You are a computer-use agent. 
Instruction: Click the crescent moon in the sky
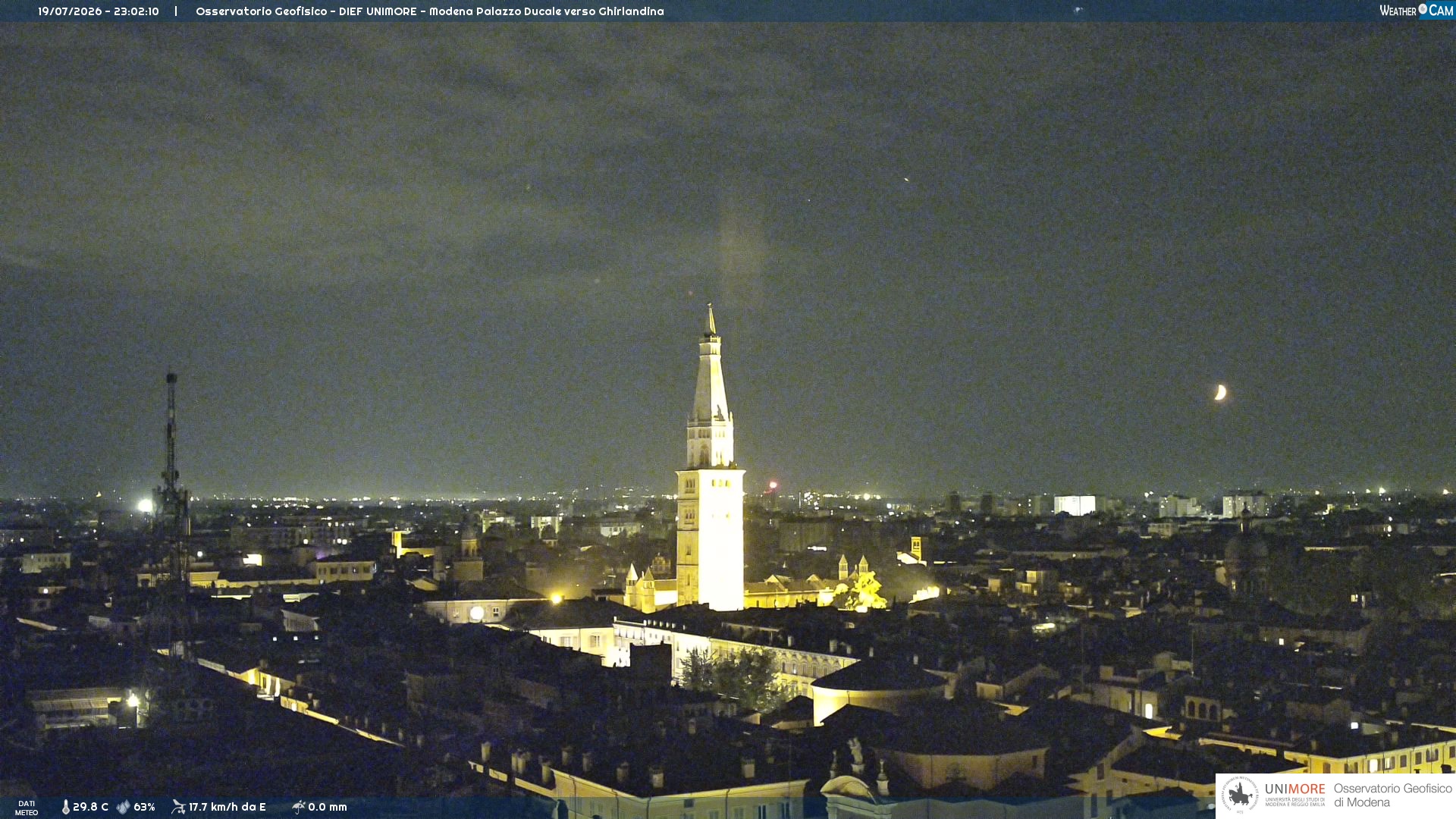pos(1220,392)
